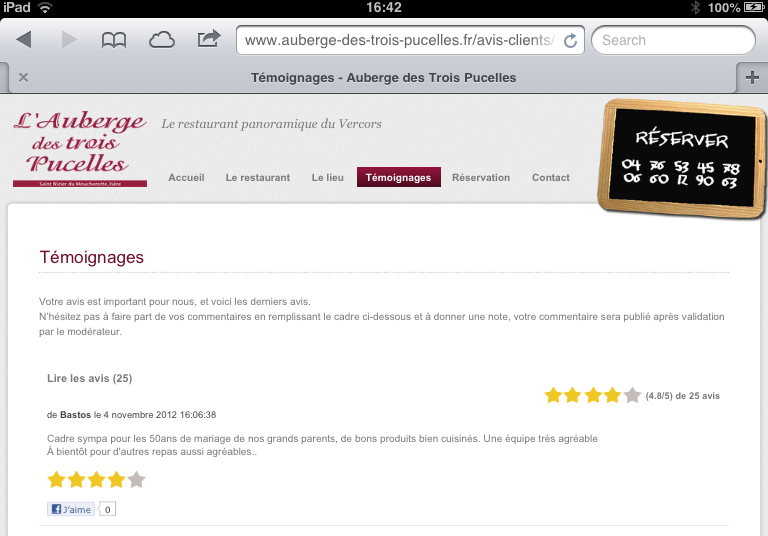Click the Facebook J'aime button
Image resolution: width=768 pixels, height=536 pixels.
pos(71,509)
